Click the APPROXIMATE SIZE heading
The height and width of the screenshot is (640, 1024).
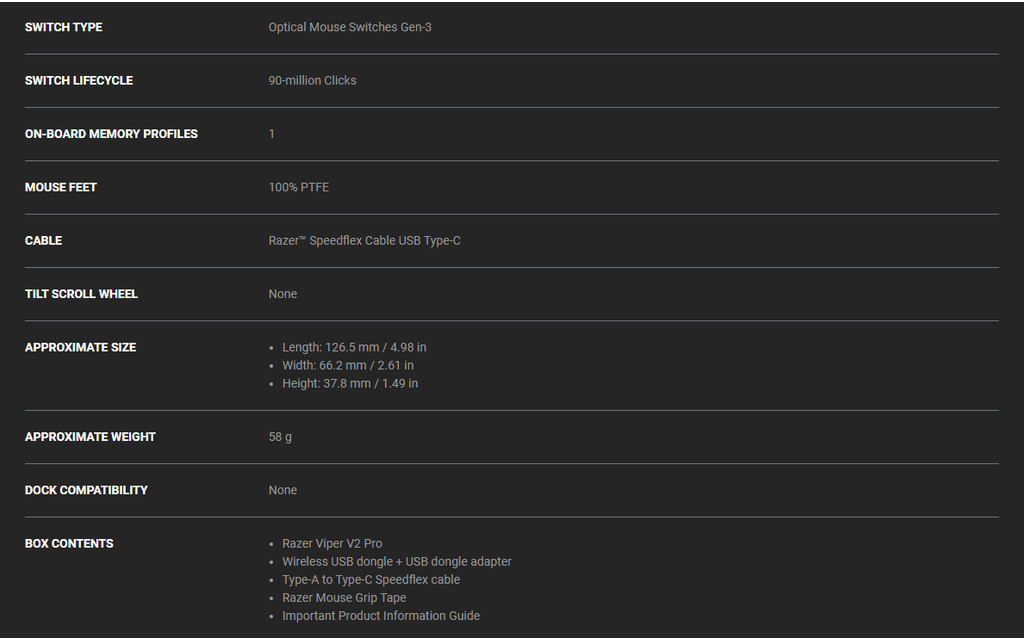click(x=80, y=347)
